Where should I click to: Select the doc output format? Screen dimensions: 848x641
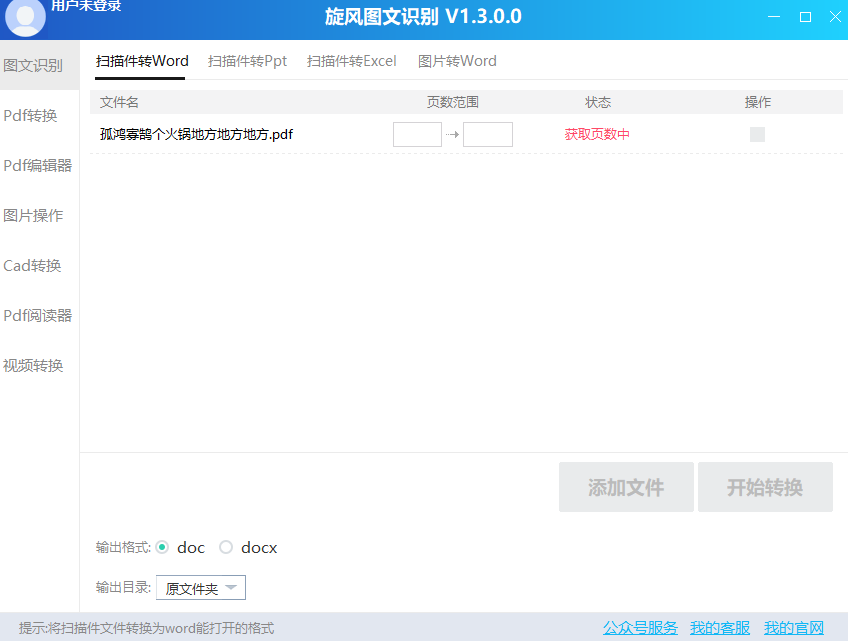coord(162,547)
